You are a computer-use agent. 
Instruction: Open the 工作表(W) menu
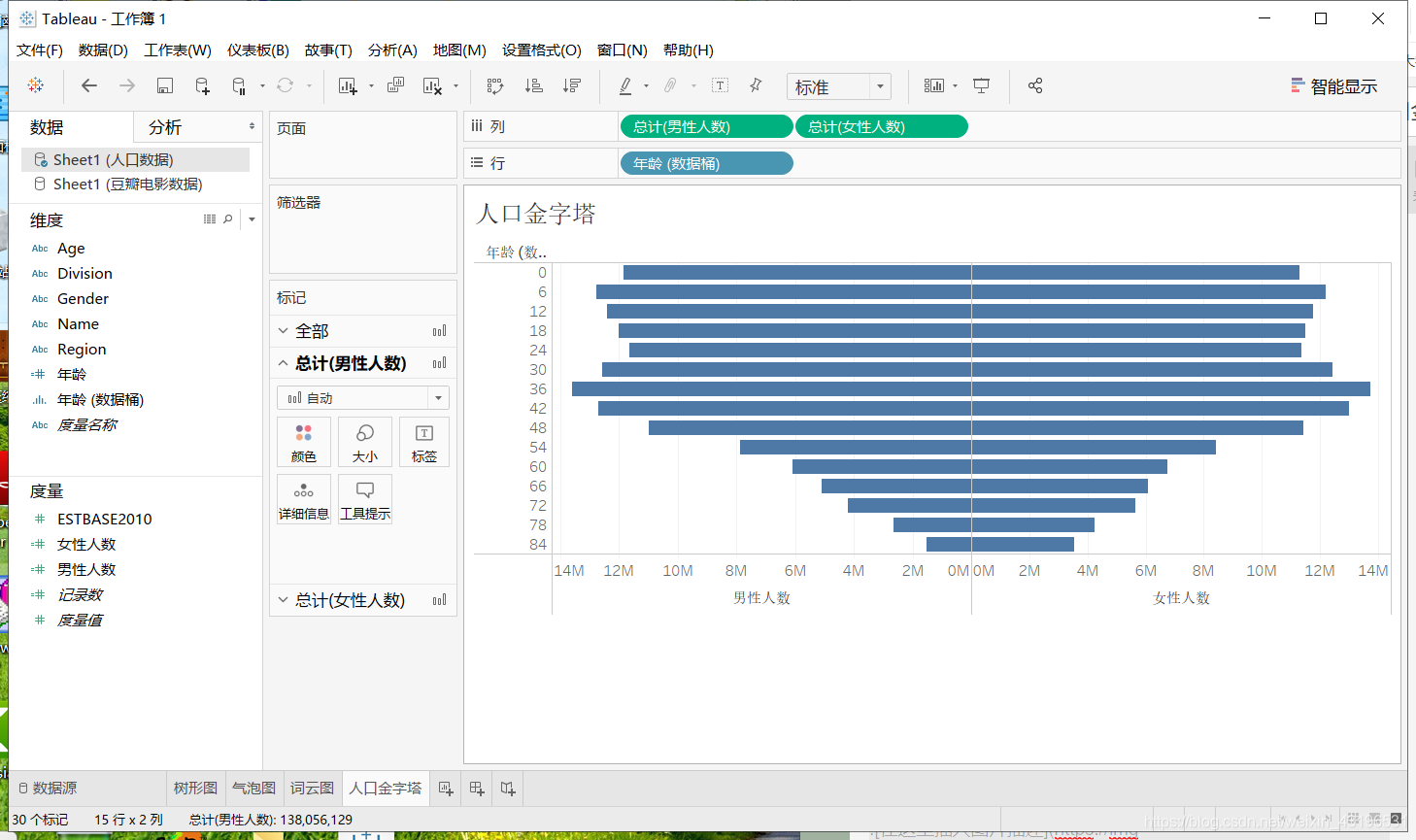tap(178, 50)
